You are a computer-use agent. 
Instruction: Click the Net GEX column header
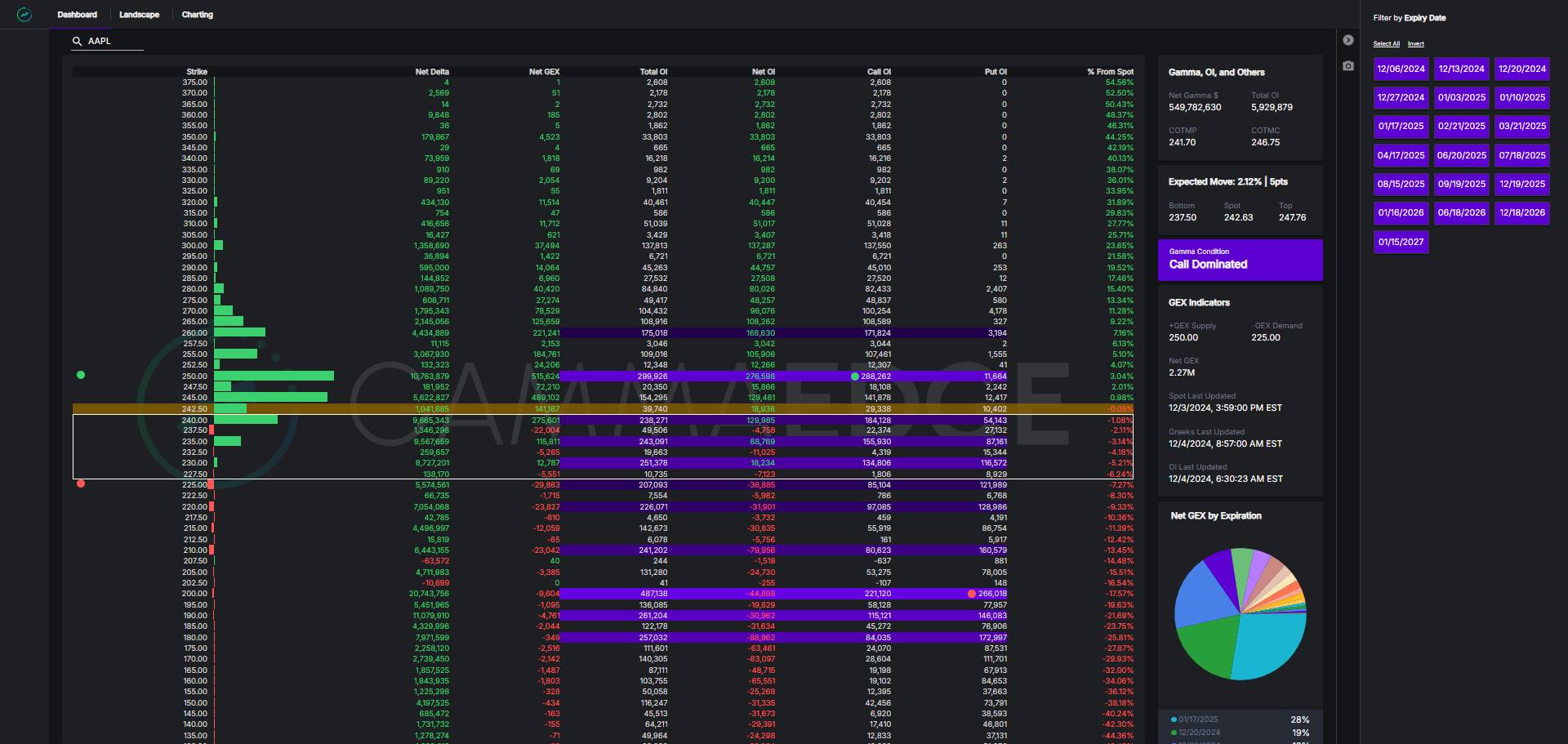pyautogui.click(x=543, y=72)
